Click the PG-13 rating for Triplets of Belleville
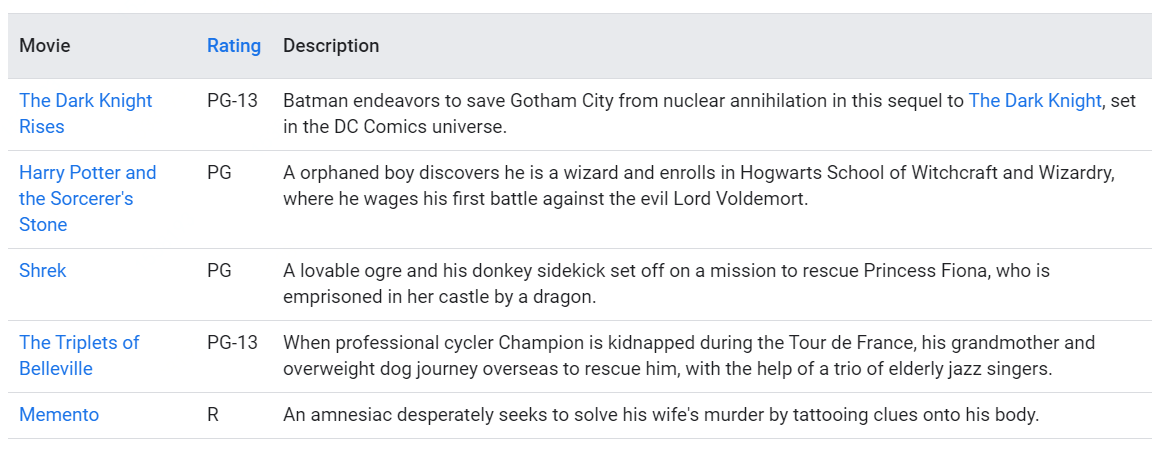Viewport: 1165px width, 451px height. 232,342
